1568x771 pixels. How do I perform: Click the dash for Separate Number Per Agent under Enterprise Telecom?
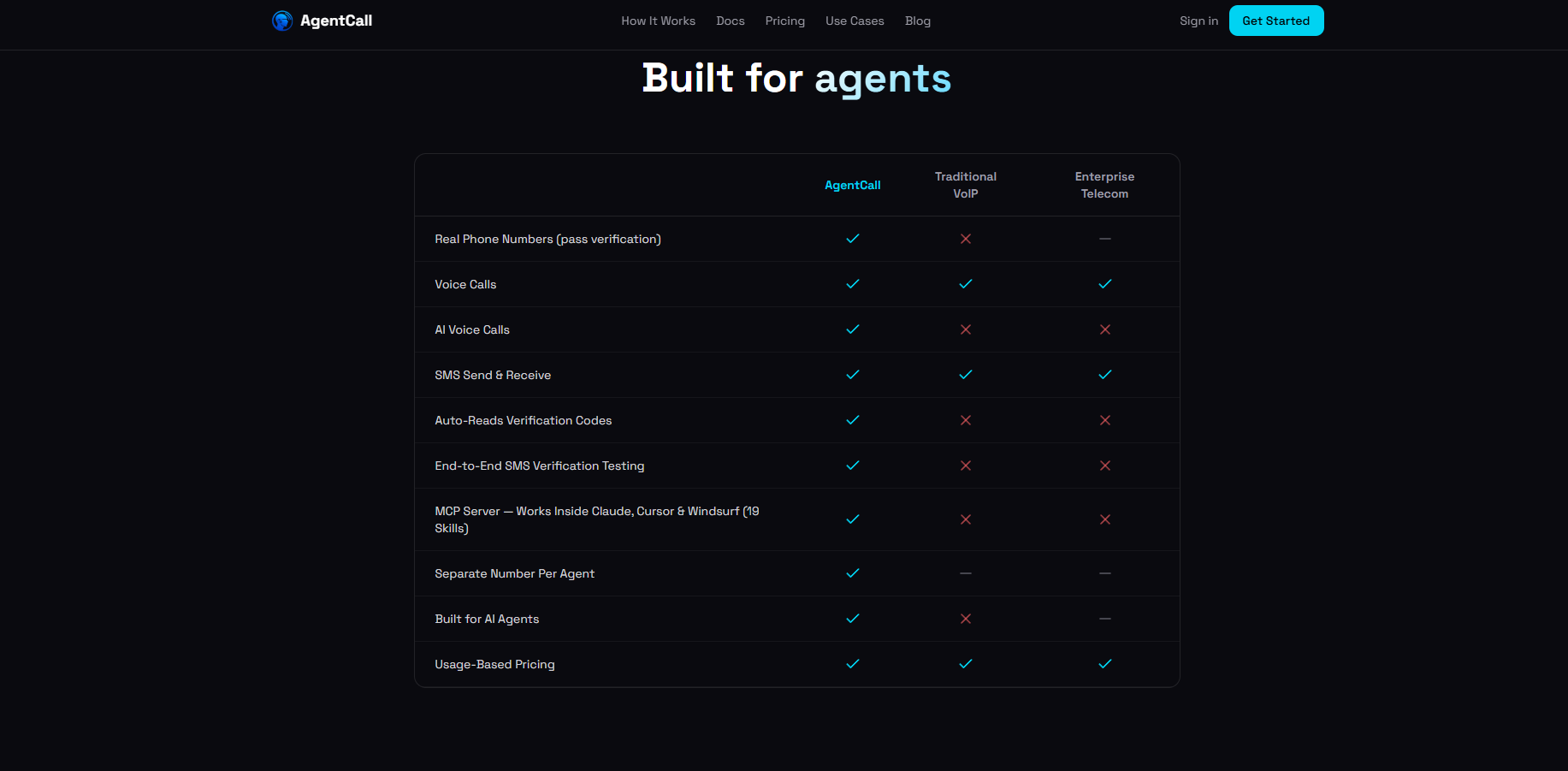coord(1104,573)
